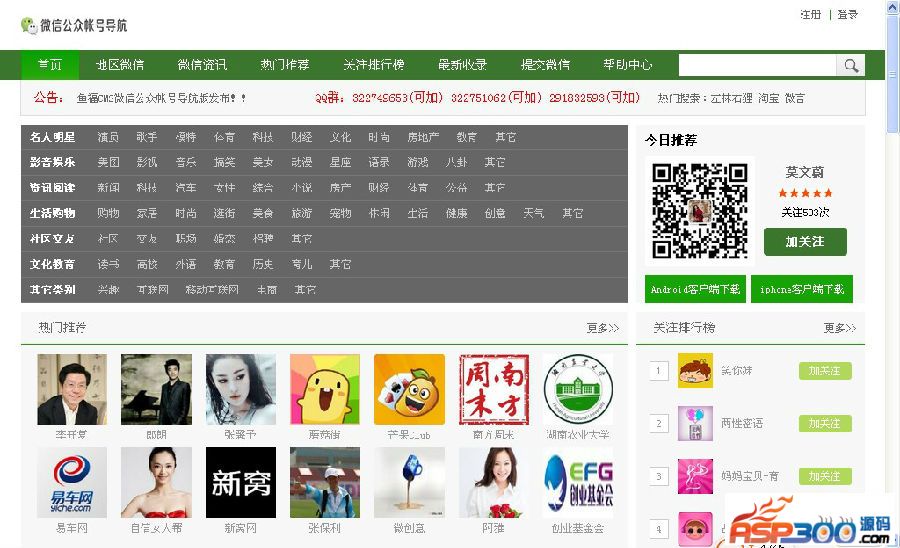900x548 pixels.
Task: Click the announcement text after 公告
Action: (x=161, y=98)
